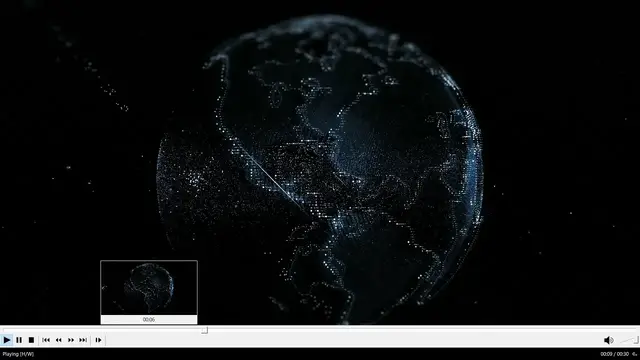Fast forward the video with double-right arrows
640x360 pixels.
tap(71, 340)
